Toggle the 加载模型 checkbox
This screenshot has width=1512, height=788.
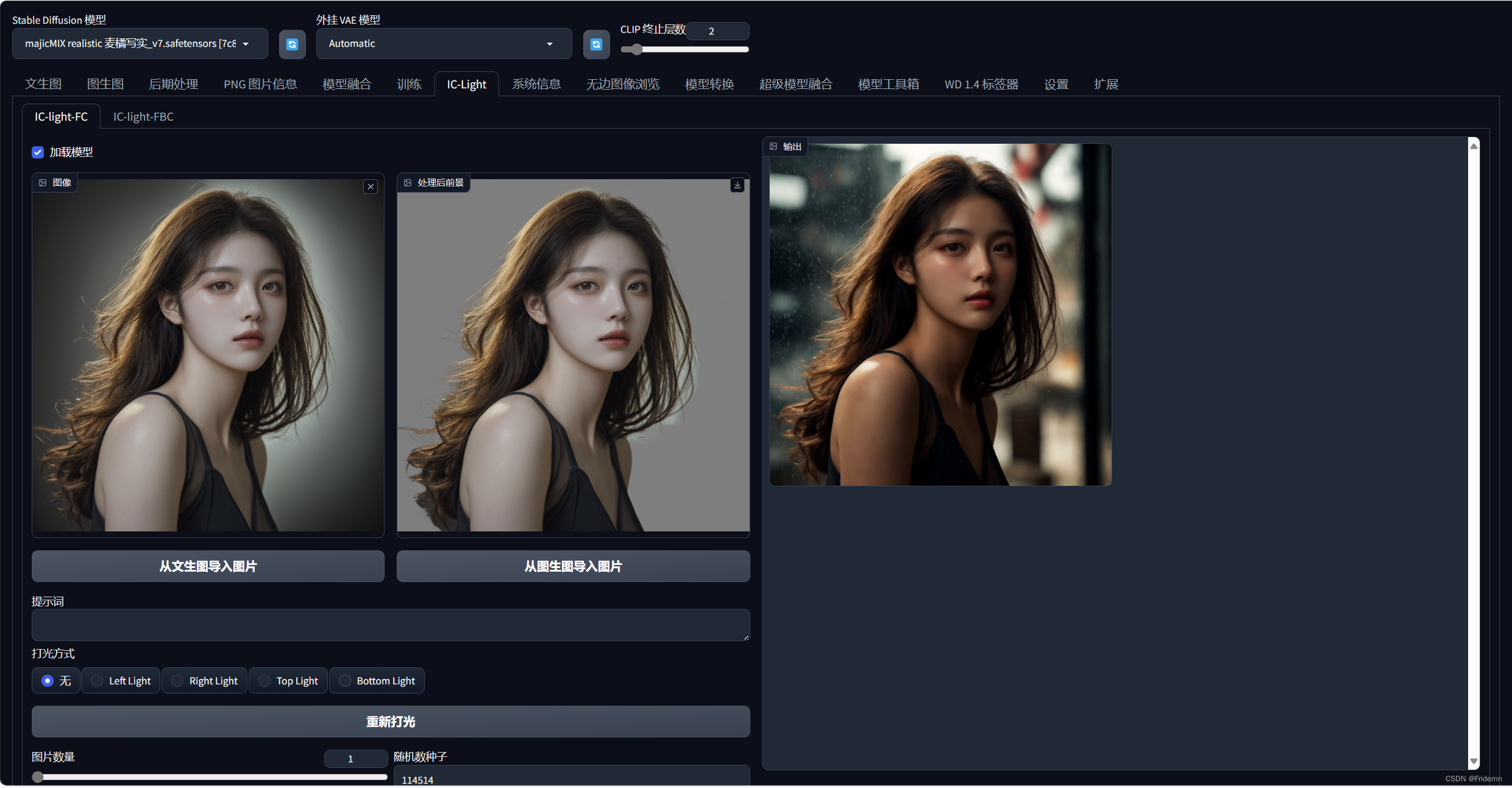point(38,152)
